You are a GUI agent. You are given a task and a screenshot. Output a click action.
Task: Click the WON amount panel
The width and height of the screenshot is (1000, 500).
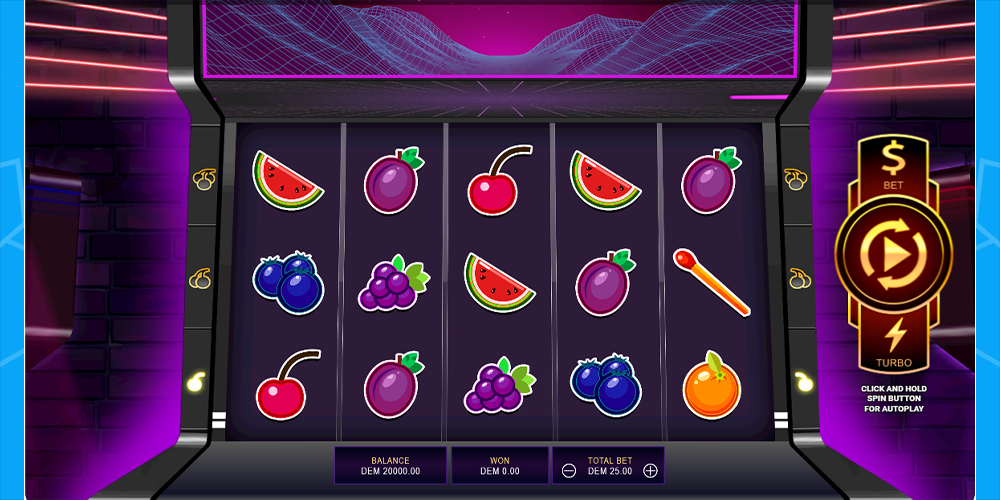pyautogui.click(x=500, y=465)
